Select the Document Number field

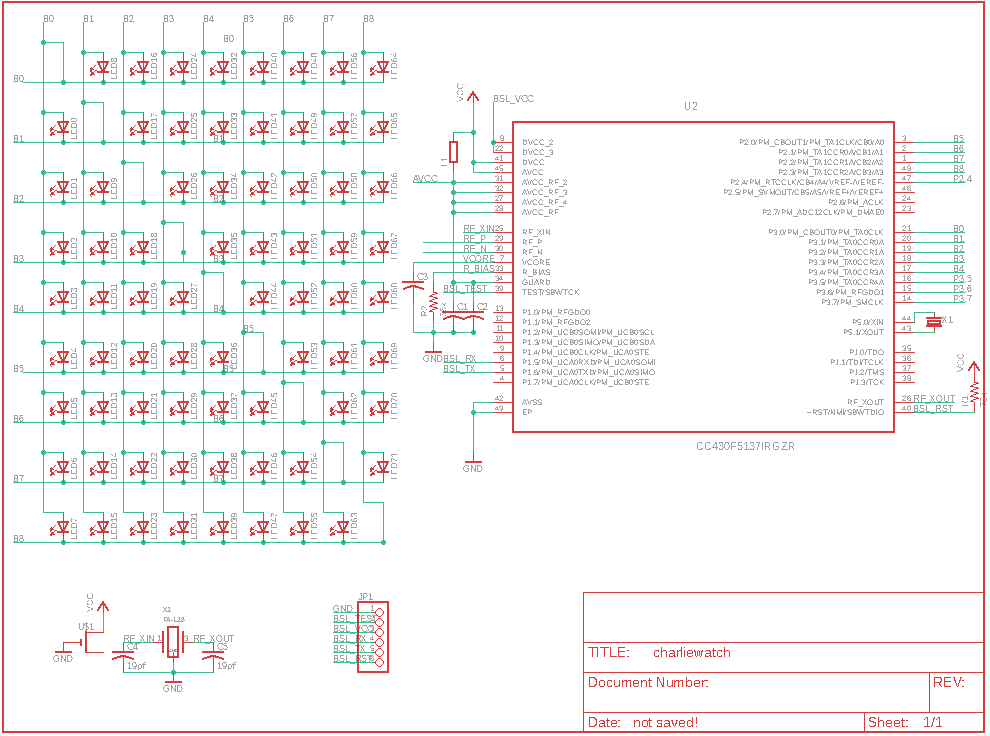(650, 683)
